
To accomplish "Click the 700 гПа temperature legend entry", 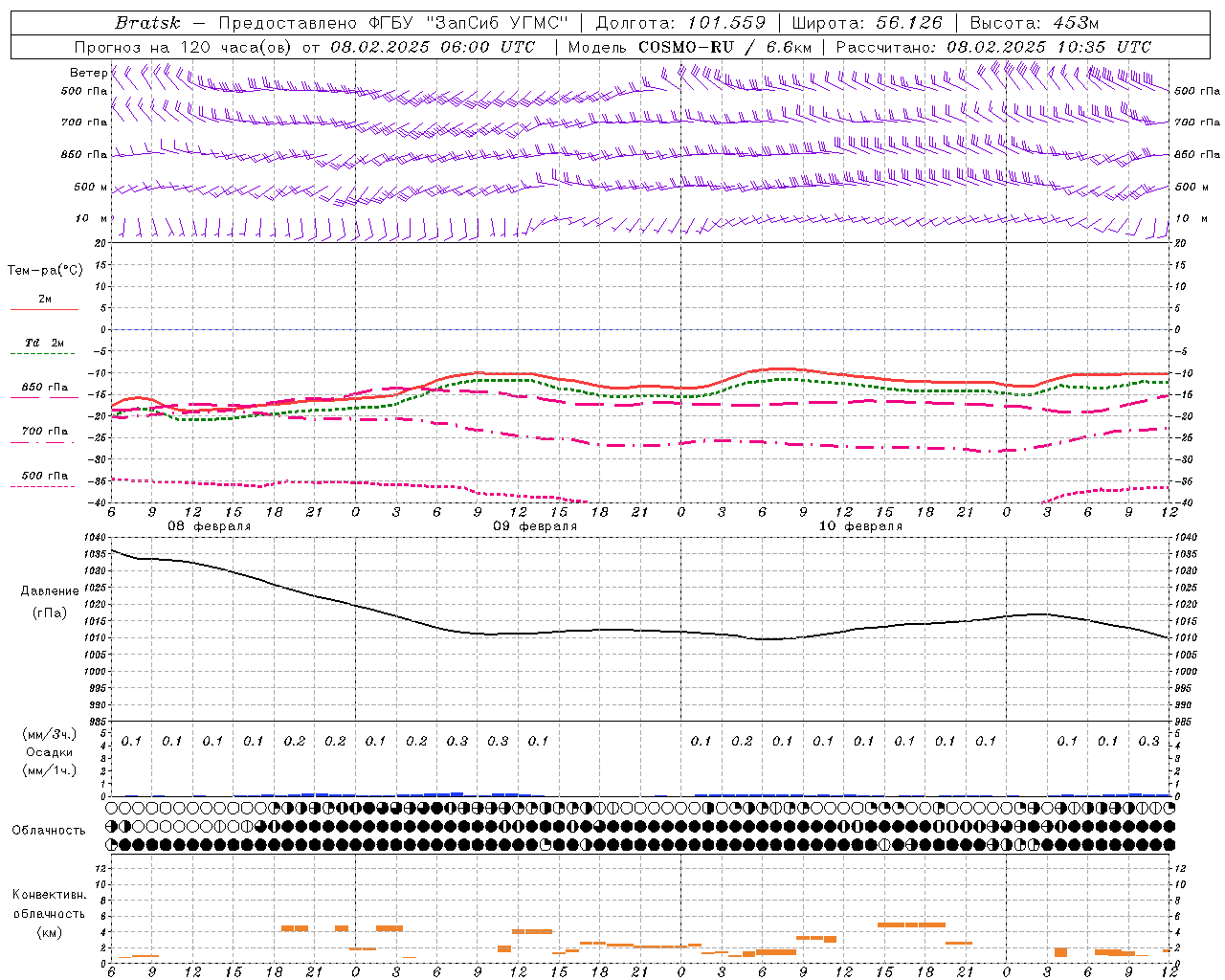I will click(x=45, y=431).
